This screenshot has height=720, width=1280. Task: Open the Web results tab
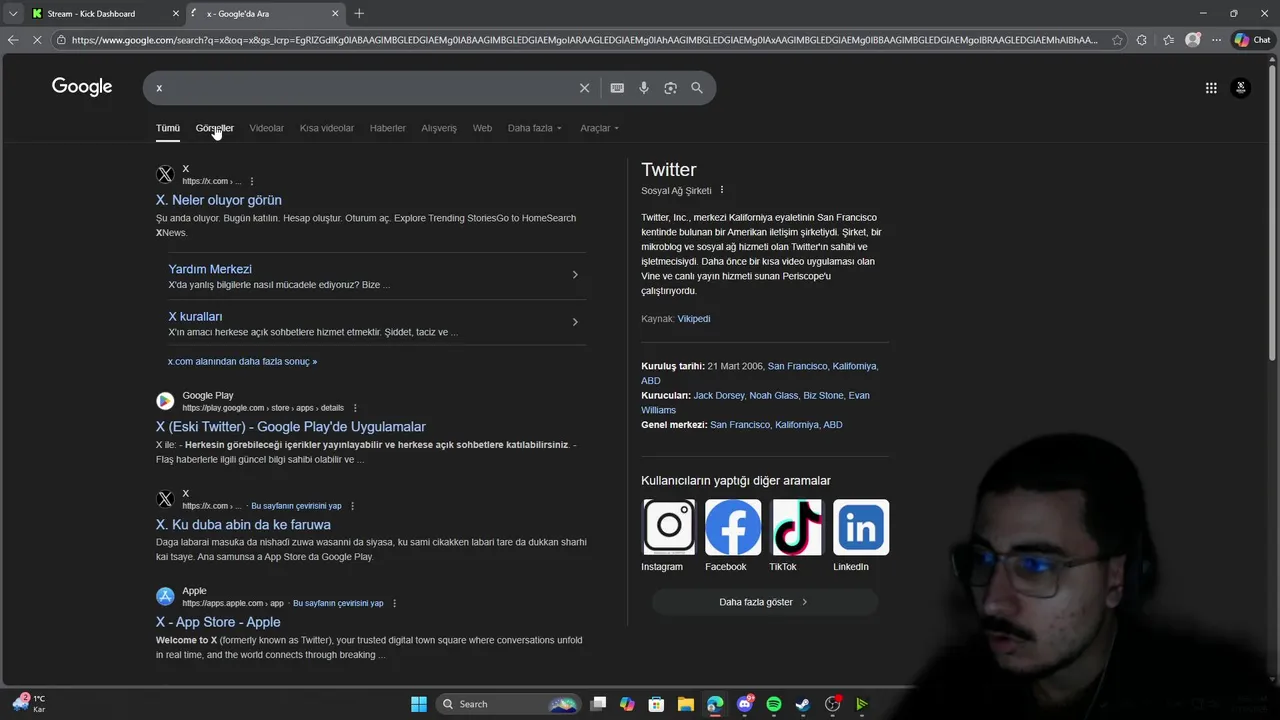tap(482, 128)
